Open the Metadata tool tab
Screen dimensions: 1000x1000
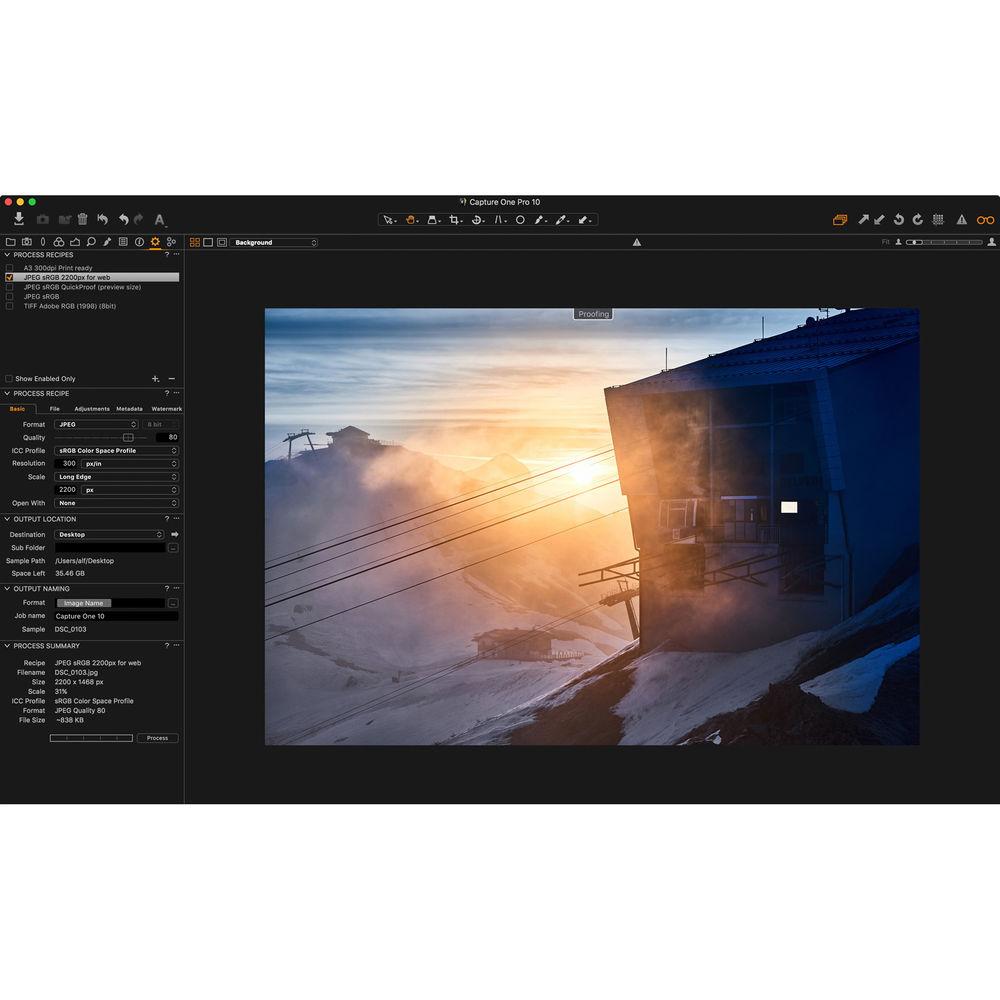tap(122, 241)
